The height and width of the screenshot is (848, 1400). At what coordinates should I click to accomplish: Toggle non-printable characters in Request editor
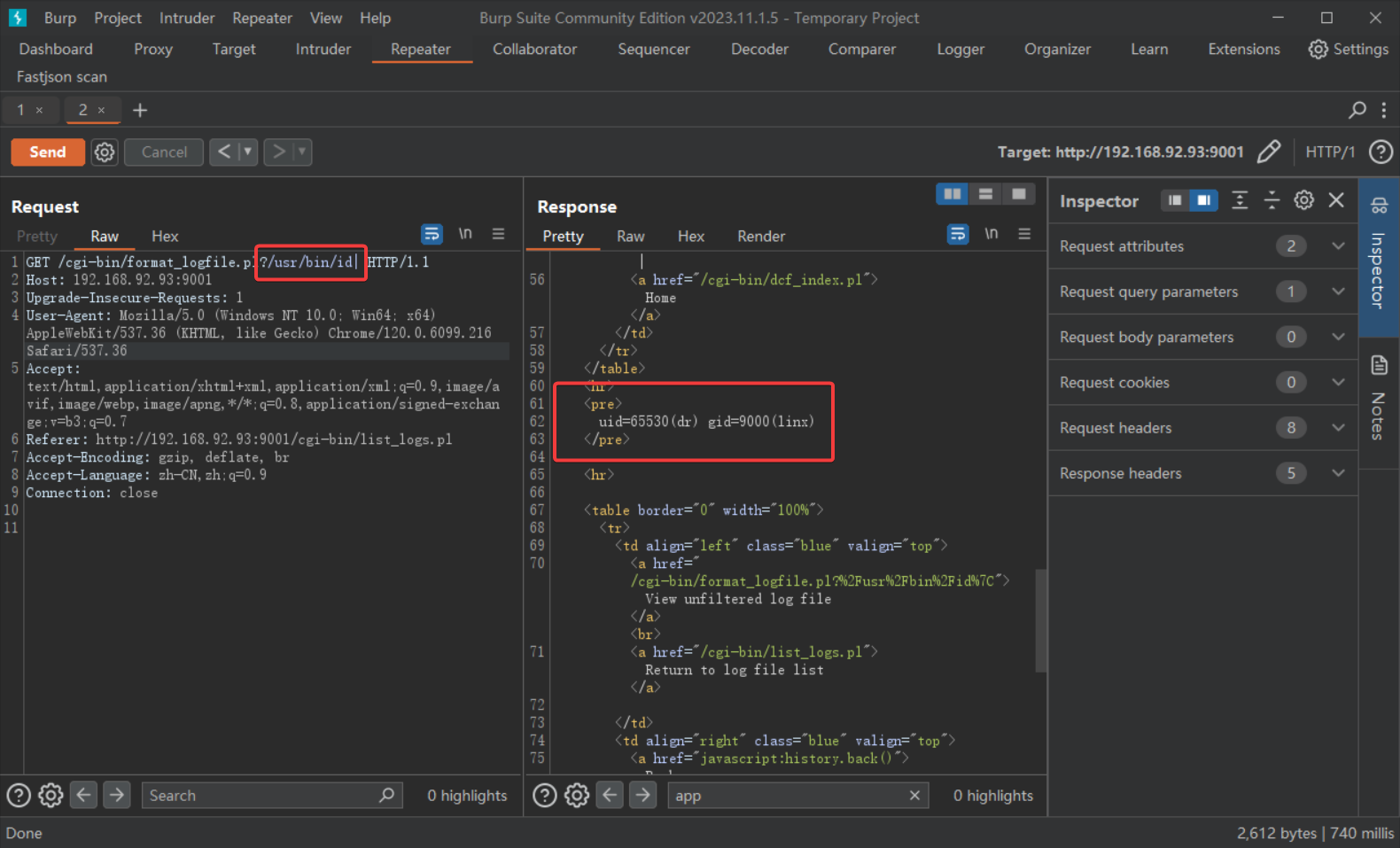[465, 234]
